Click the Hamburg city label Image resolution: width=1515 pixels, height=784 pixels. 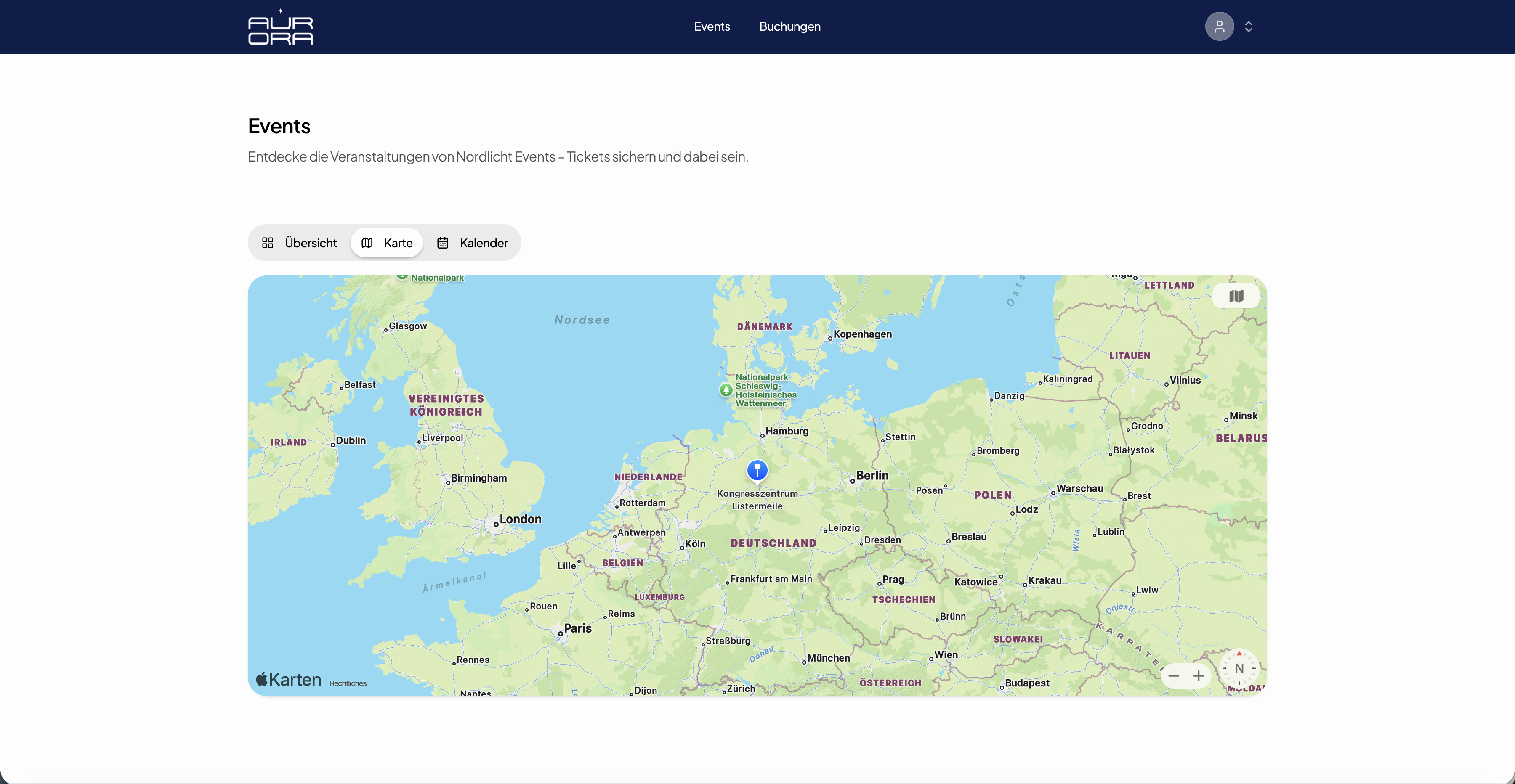click(x=787, y=431)
